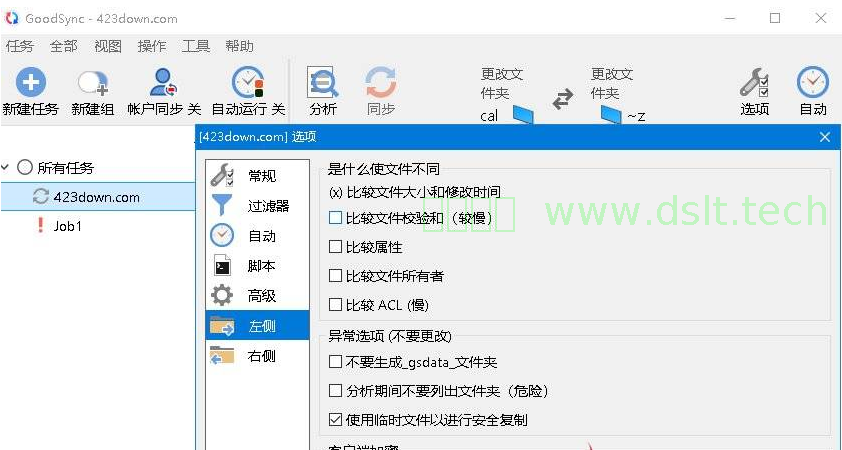842x450 pixels.
Task: Select 过滤器 funnel icon in sidebar
Action: coord(222,205)
